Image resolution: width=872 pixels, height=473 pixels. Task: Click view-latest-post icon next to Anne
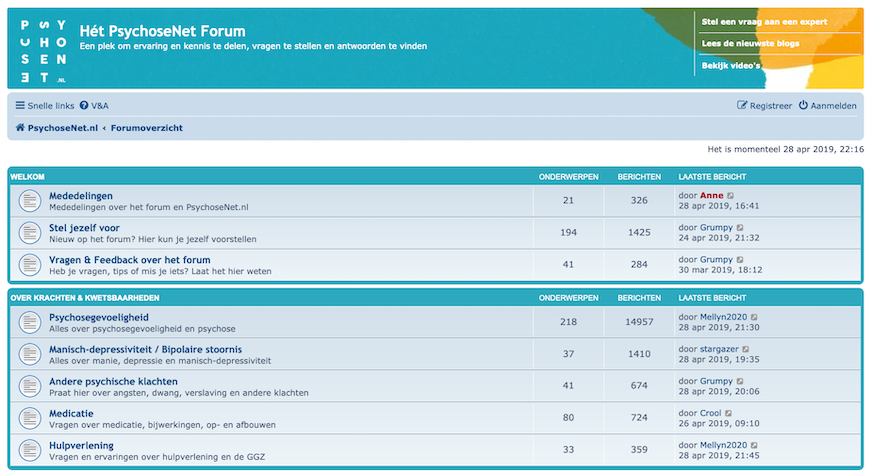coord(731,196)
